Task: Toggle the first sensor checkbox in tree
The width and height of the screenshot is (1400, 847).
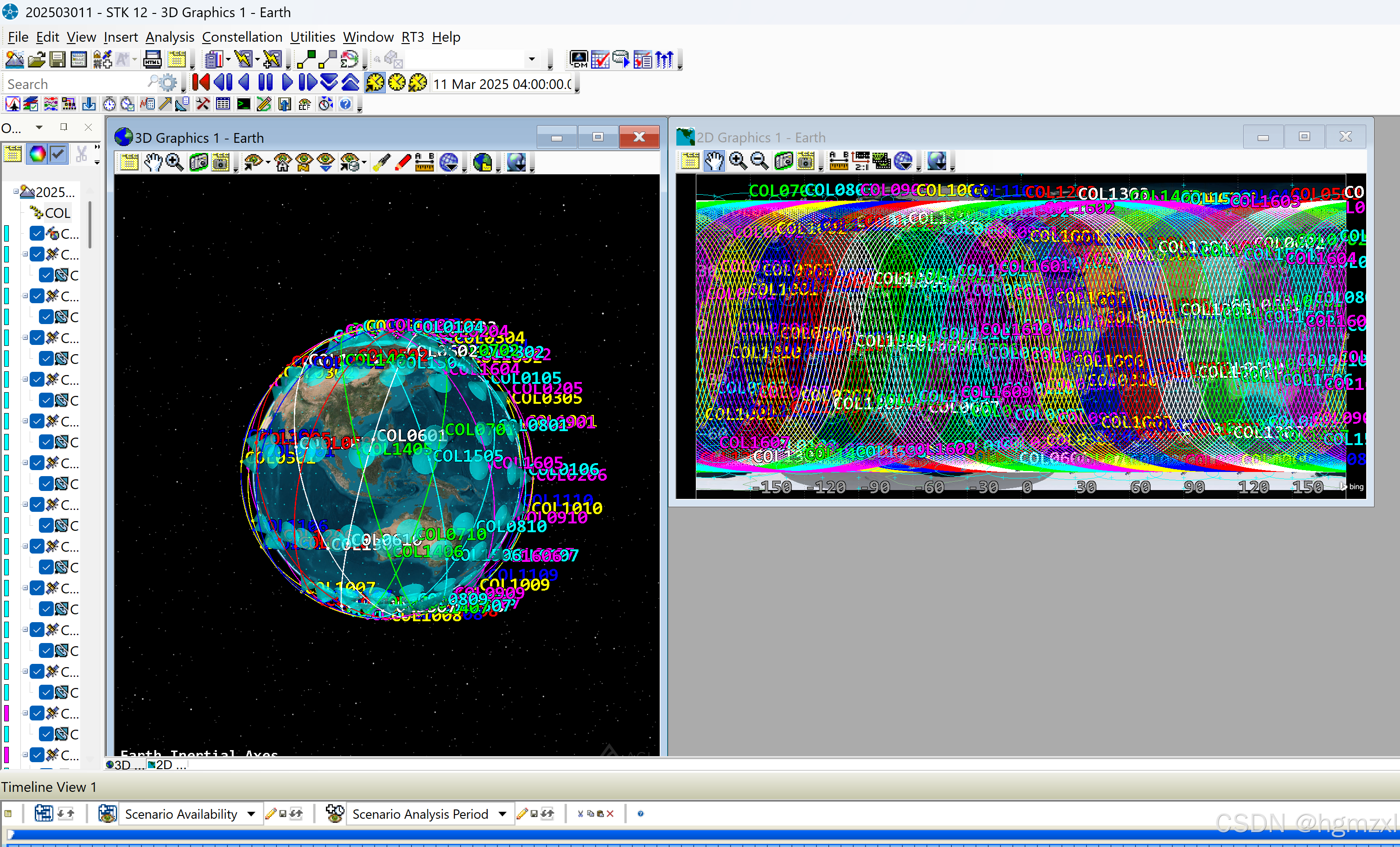Action: (x=47, y=275)
